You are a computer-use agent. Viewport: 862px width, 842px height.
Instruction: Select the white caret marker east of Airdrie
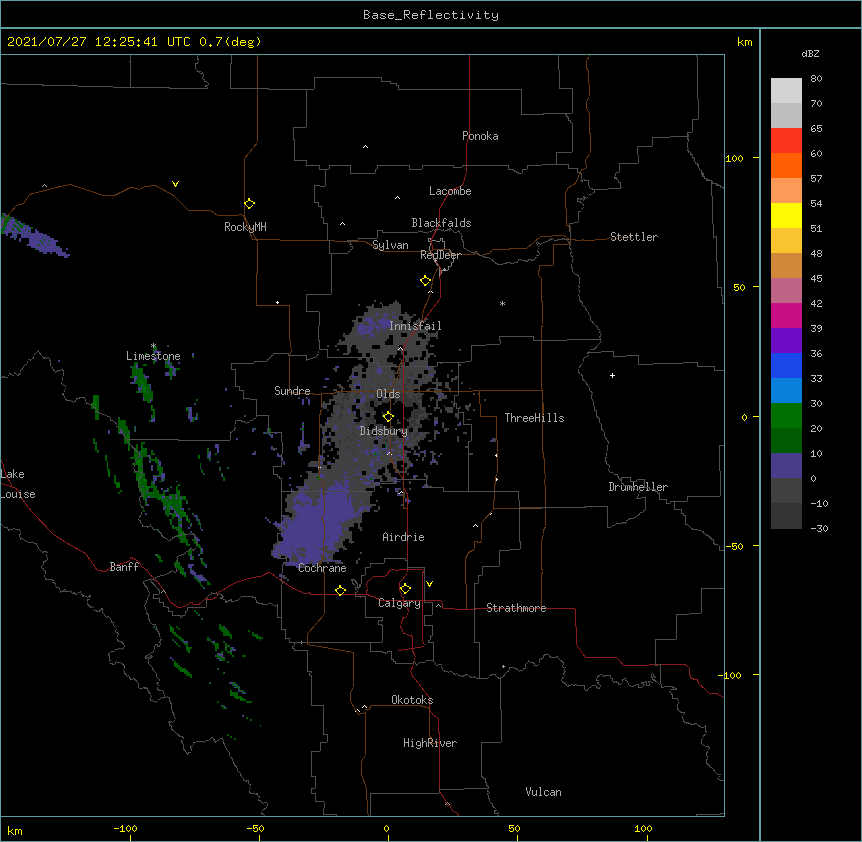(476, 526)
